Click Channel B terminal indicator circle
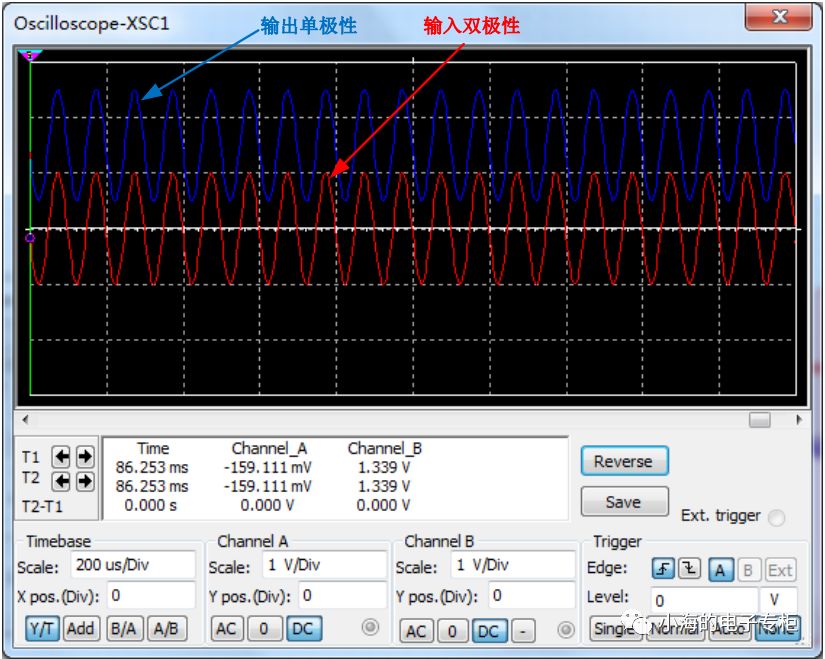This screenshot has height=659, width=825. [565, 630]
